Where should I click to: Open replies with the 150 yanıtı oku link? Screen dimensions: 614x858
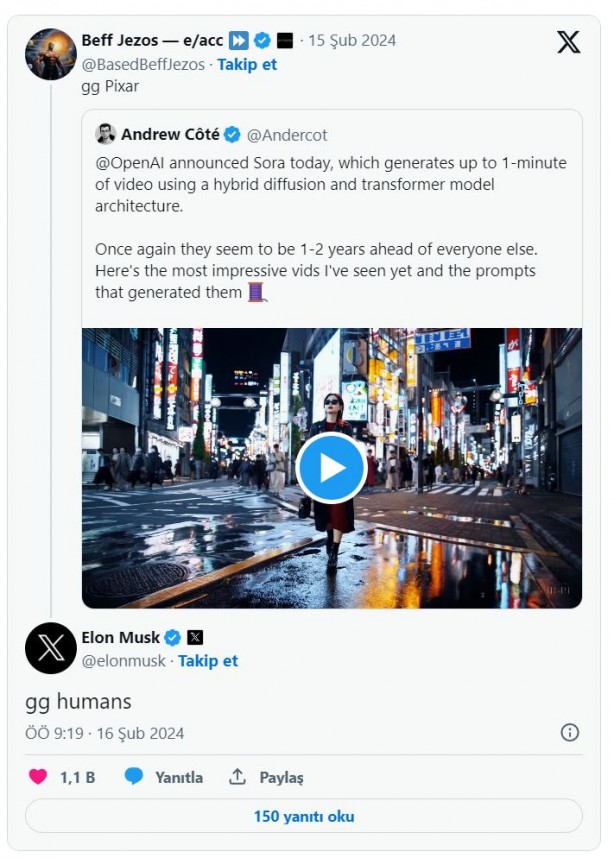coord(307,816)
